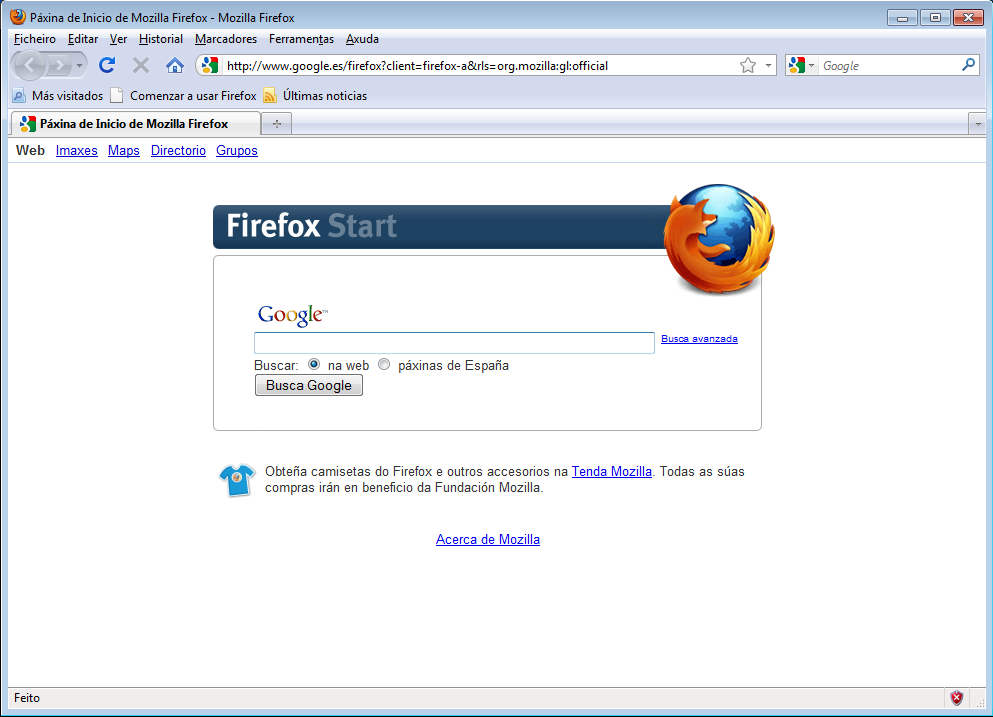Focus the Google toolbar search field

tap(890, 66)
